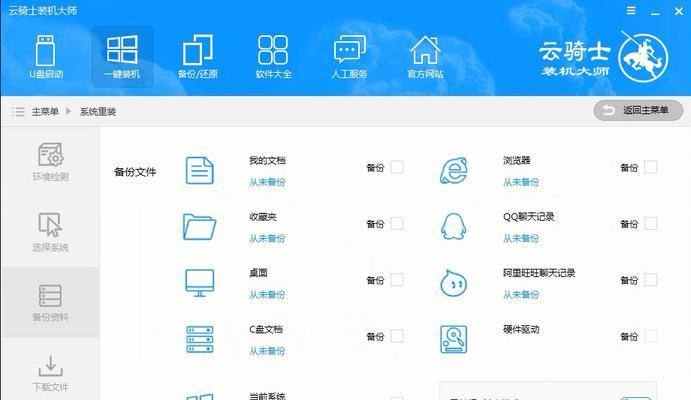
Task: Click 从未备份 link under 浏览器
Action: (521, 182)
